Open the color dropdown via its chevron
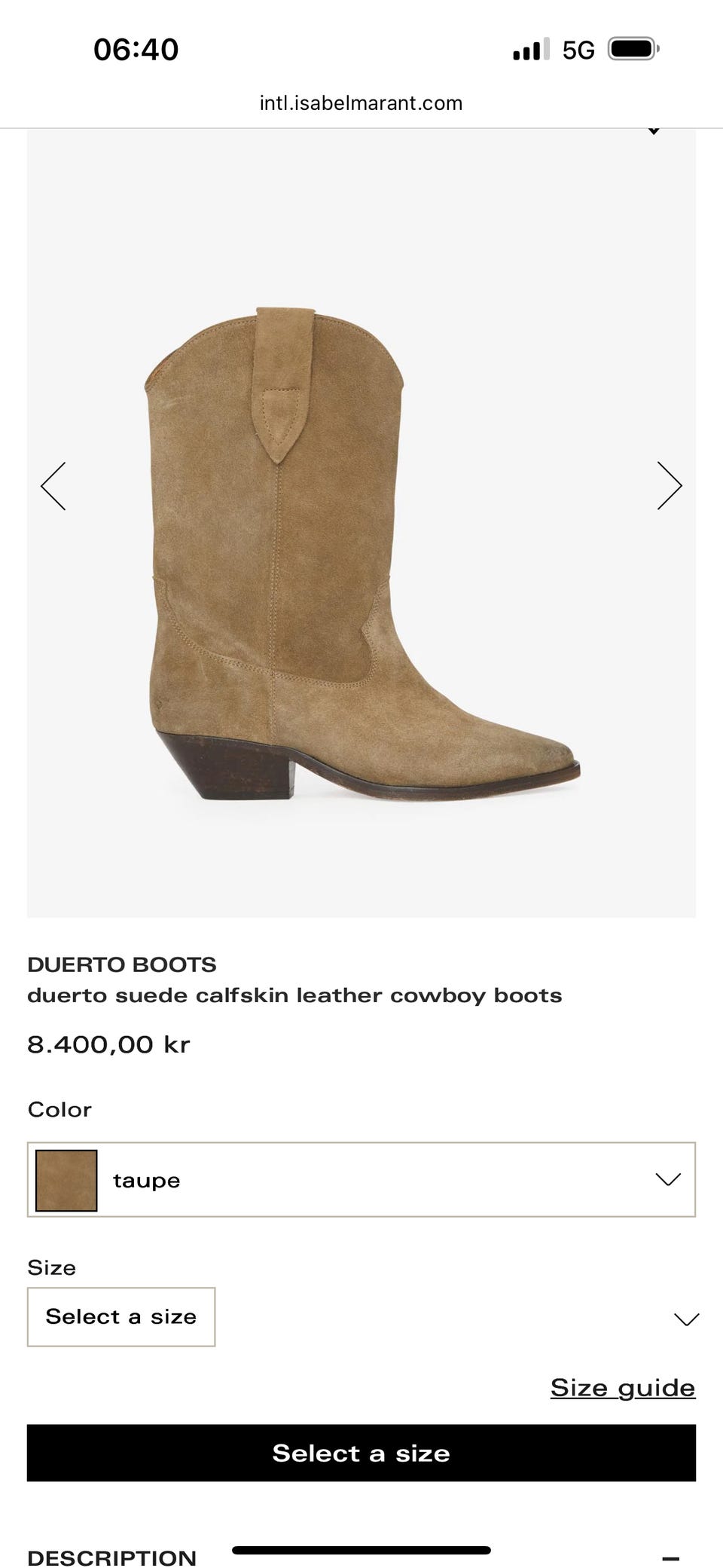The height and width of the screenshot is (1568, 723). [x=668, y=1179]
